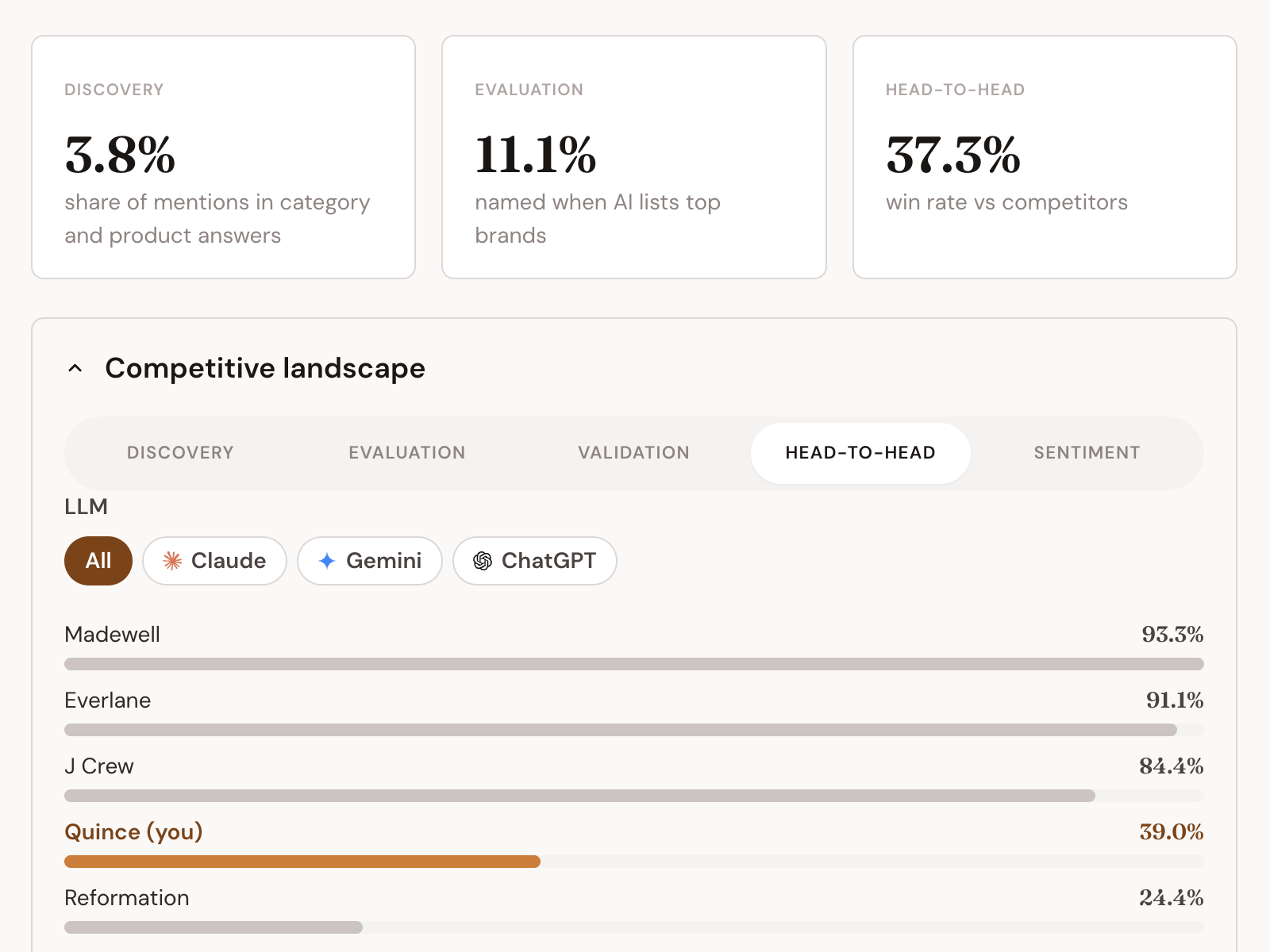Open the Sentiment tab
Screen dimensions: 1270x952
click(x=1087, y=453)
